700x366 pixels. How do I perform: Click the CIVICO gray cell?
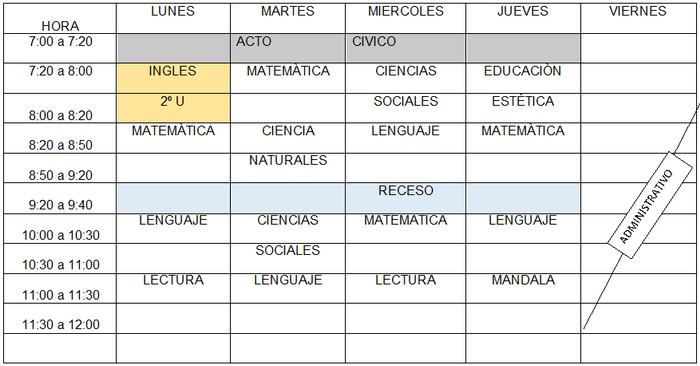[x=405, y=48]
